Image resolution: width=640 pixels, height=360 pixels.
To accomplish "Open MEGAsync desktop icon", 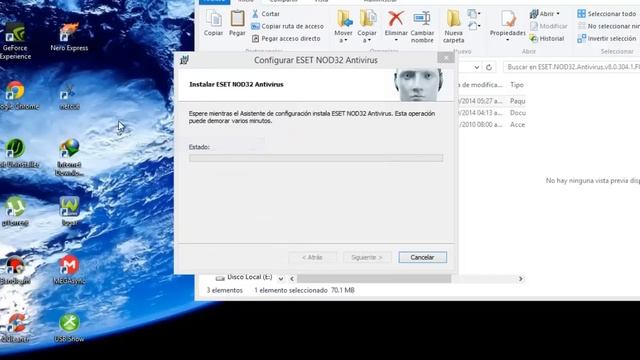I will click(69, 270).
